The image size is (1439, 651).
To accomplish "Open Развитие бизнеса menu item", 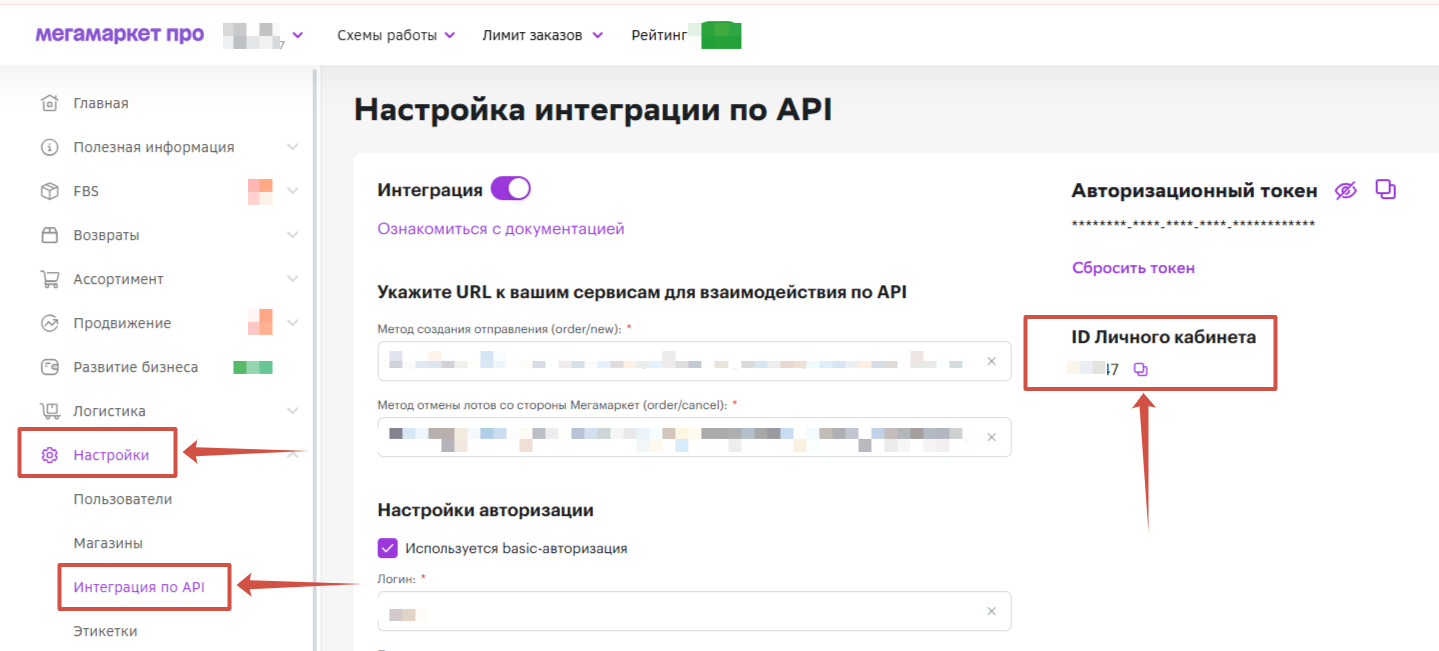I will [x=135, y=367].
